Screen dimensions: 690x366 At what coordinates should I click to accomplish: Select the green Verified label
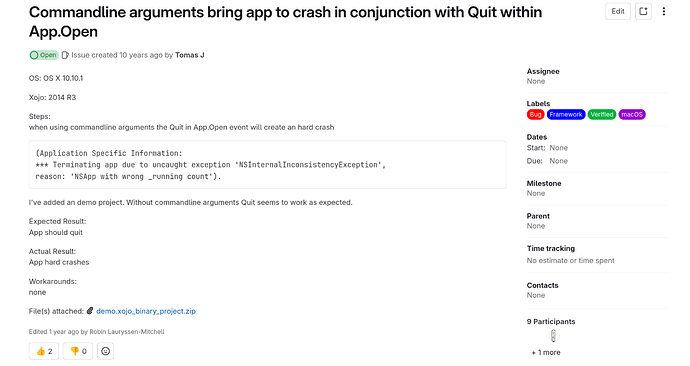[x=602, y=114]
